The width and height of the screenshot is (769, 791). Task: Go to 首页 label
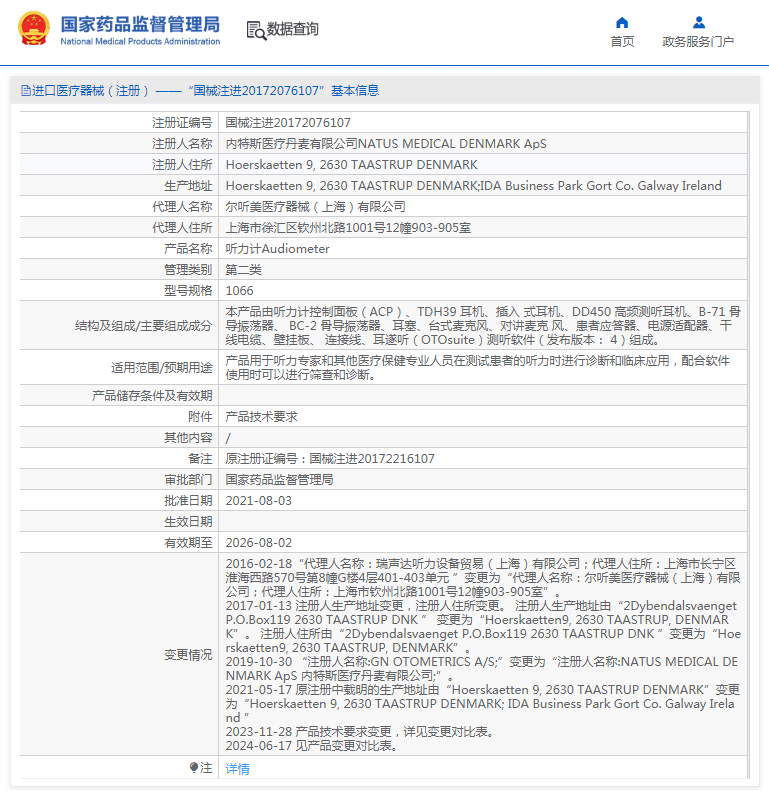point(622,41)
